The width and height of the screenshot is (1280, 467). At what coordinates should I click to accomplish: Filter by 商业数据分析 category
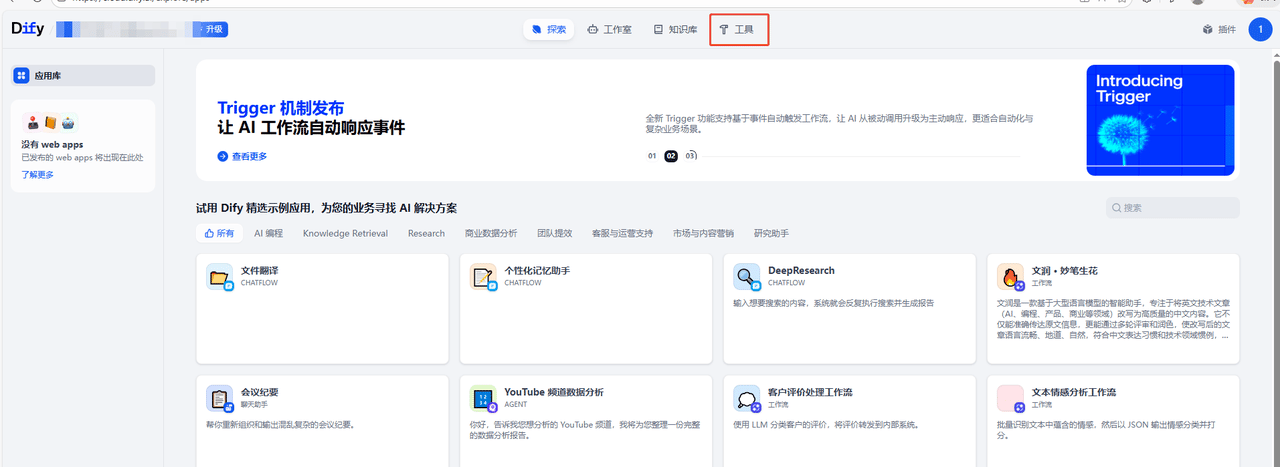[x=491, y=233]
